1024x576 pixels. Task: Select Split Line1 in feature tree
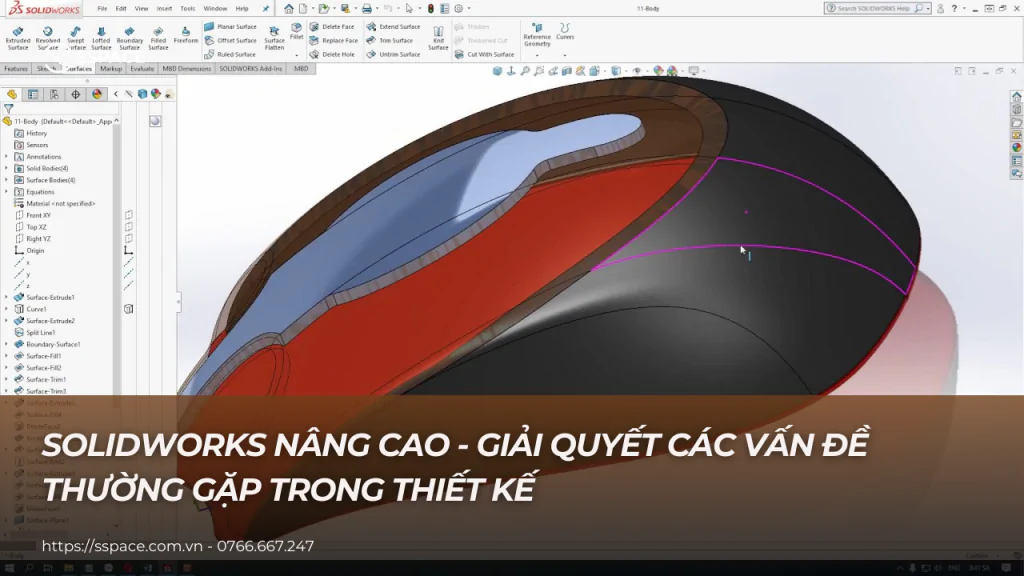click(x=35, y=332)
